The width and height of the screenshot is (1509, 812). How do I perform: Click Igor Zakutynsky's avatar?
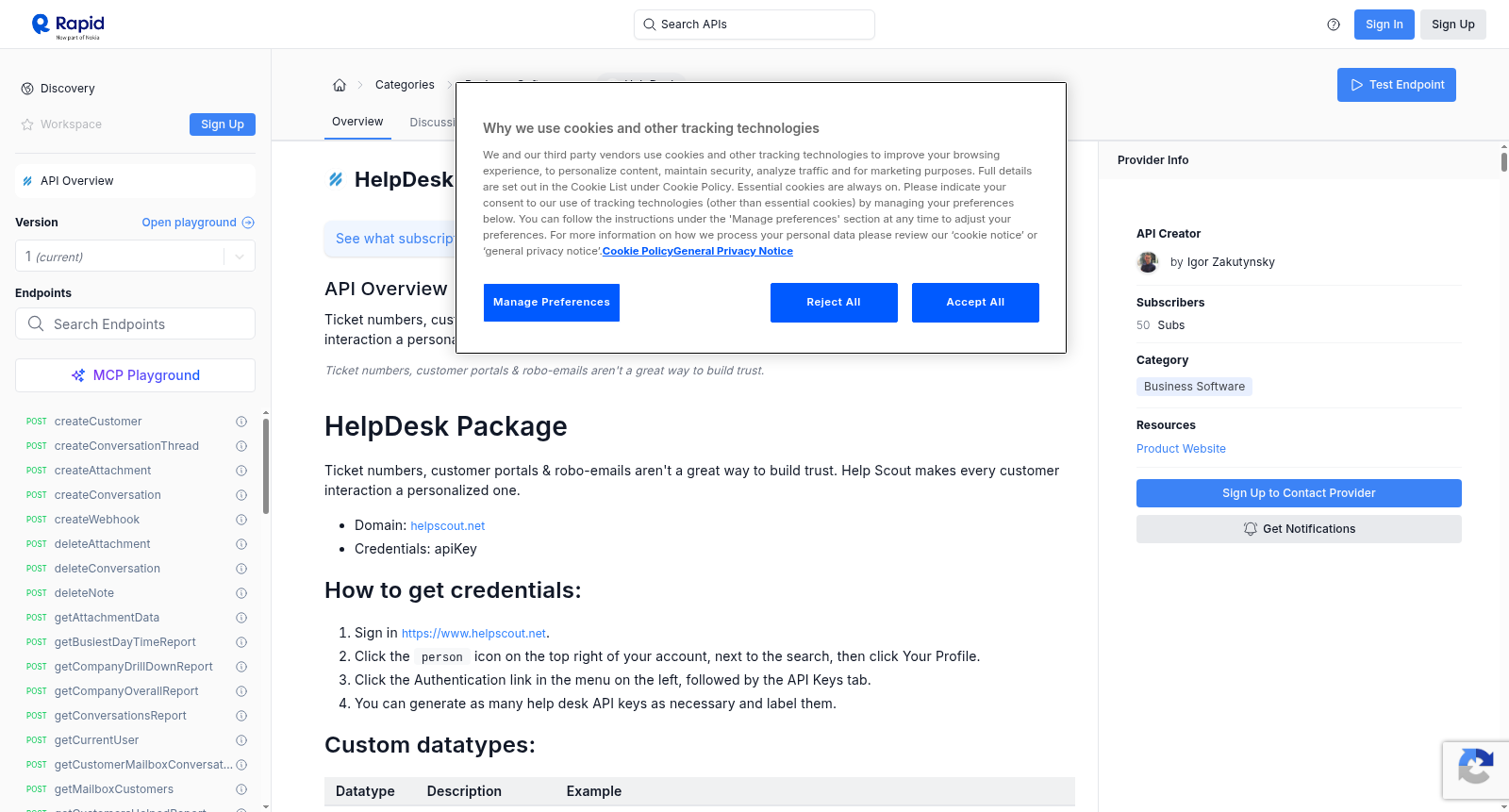[1148, 262]
